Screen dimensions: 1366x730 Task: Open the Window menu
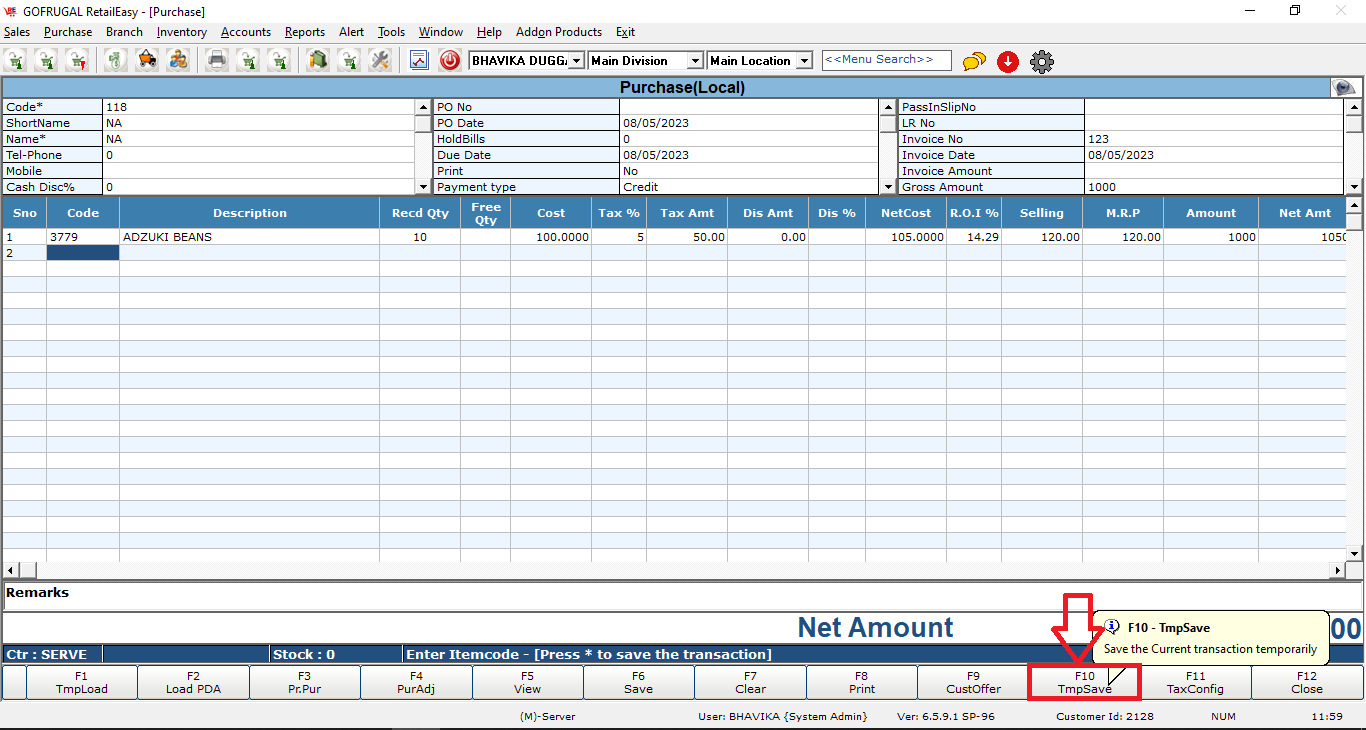click(441, 32)
